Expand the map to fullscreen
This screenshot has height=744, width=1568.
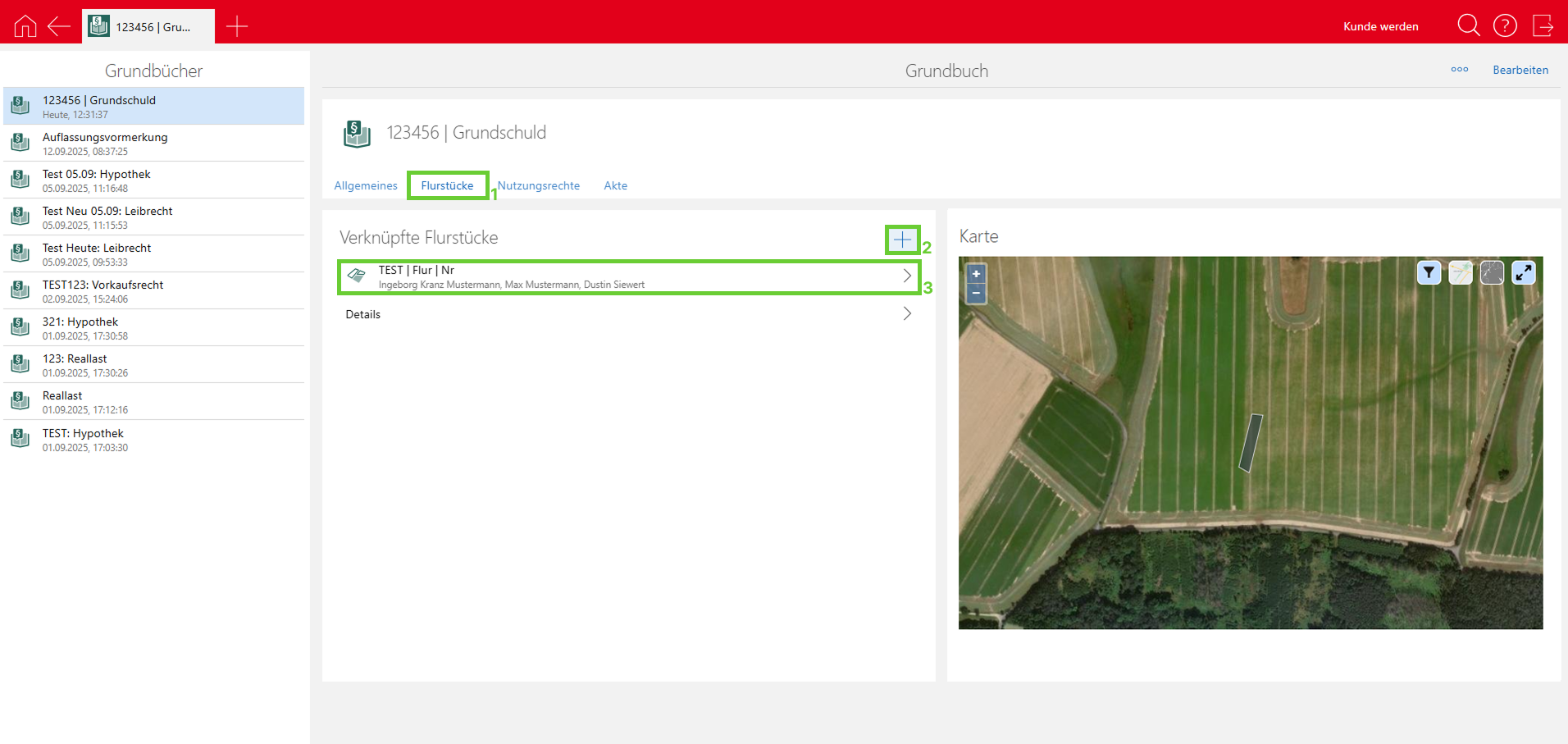(x=1523, y=273)
